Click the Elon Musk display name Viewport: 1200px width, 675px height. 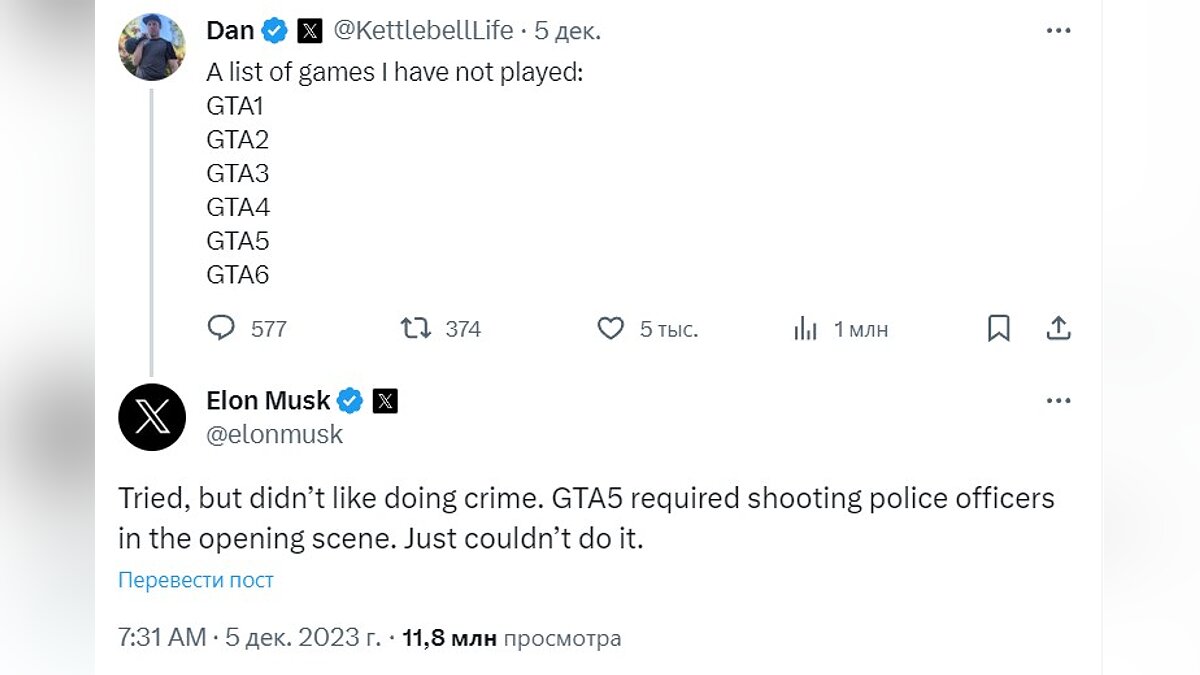point(268,401)
